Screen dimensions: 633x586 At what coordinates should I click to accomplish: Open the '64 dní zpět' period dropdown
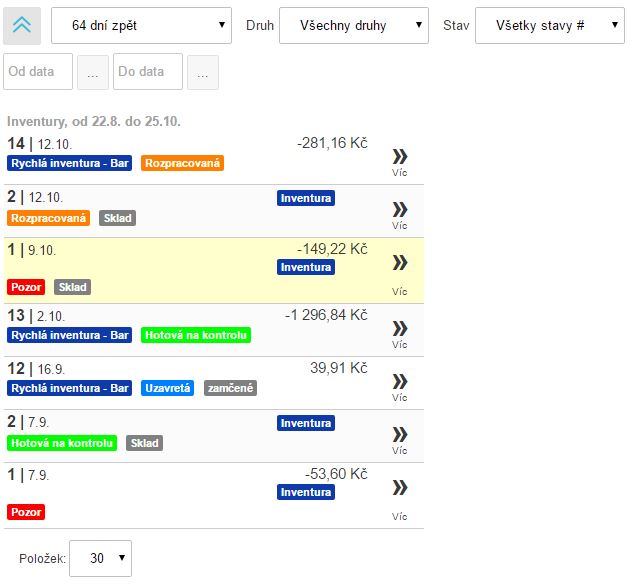[x=141, y=24]
